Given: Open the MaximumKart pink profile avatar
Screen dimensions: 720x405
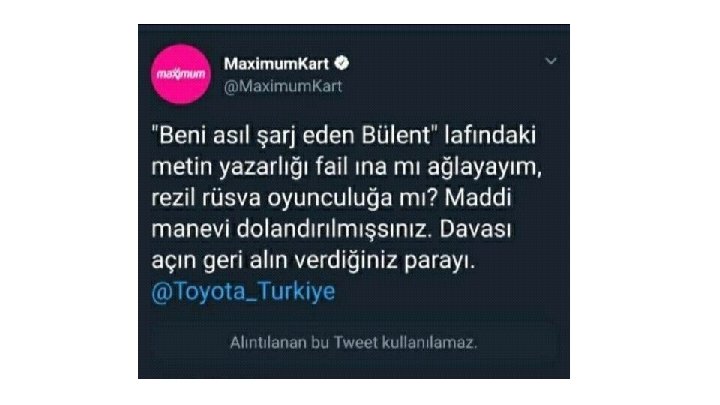Looking at the screenshot, I should (181, 74).
